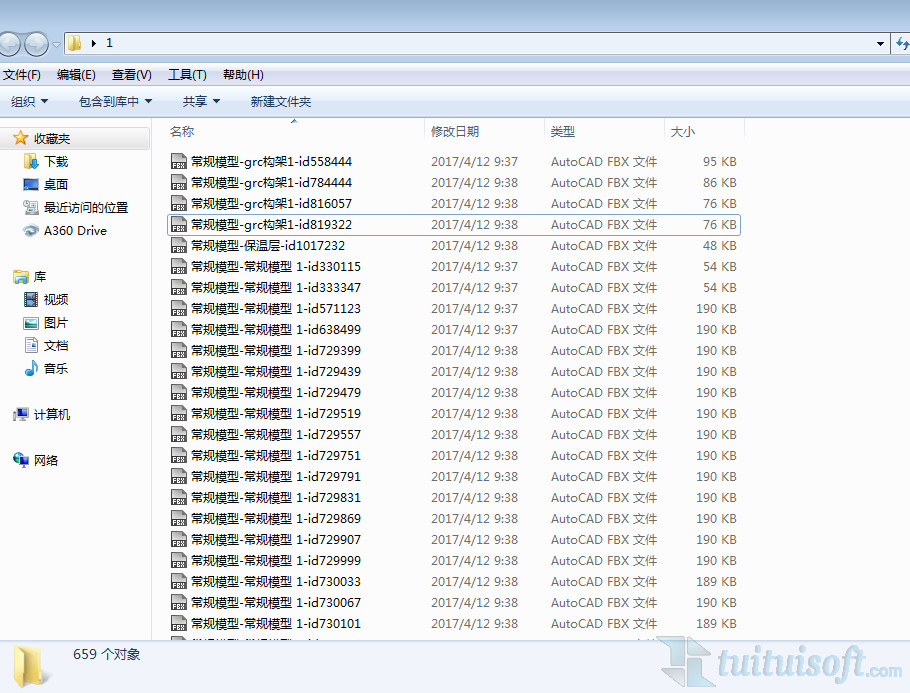Select file name 常规模型-常规模型 1-id729869
Viewport: 910px width, 693px height.
tap(276, 518)
